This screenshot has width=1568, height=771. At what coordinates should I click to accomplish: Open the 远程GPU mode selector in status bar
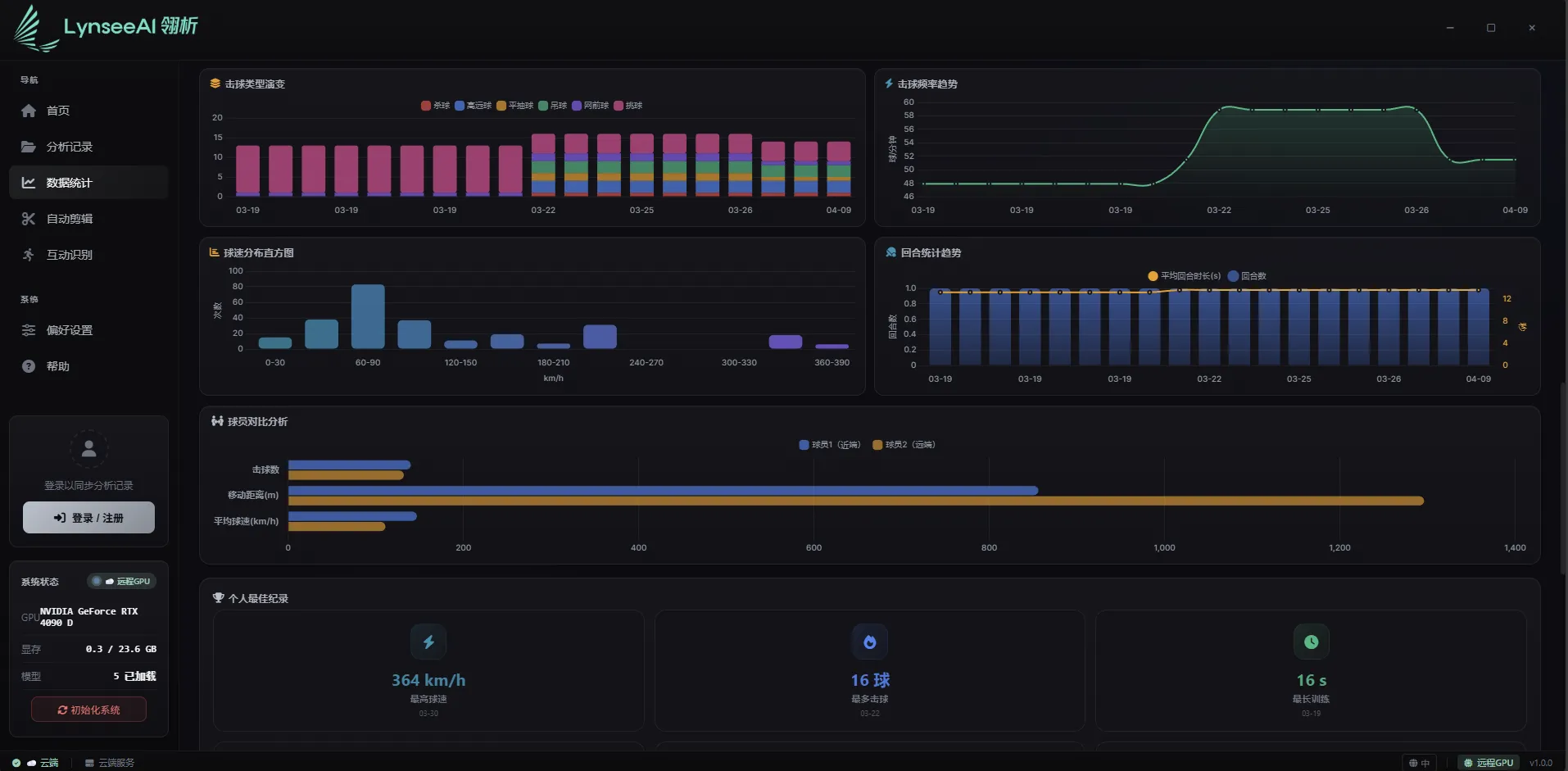point(1489,763)
